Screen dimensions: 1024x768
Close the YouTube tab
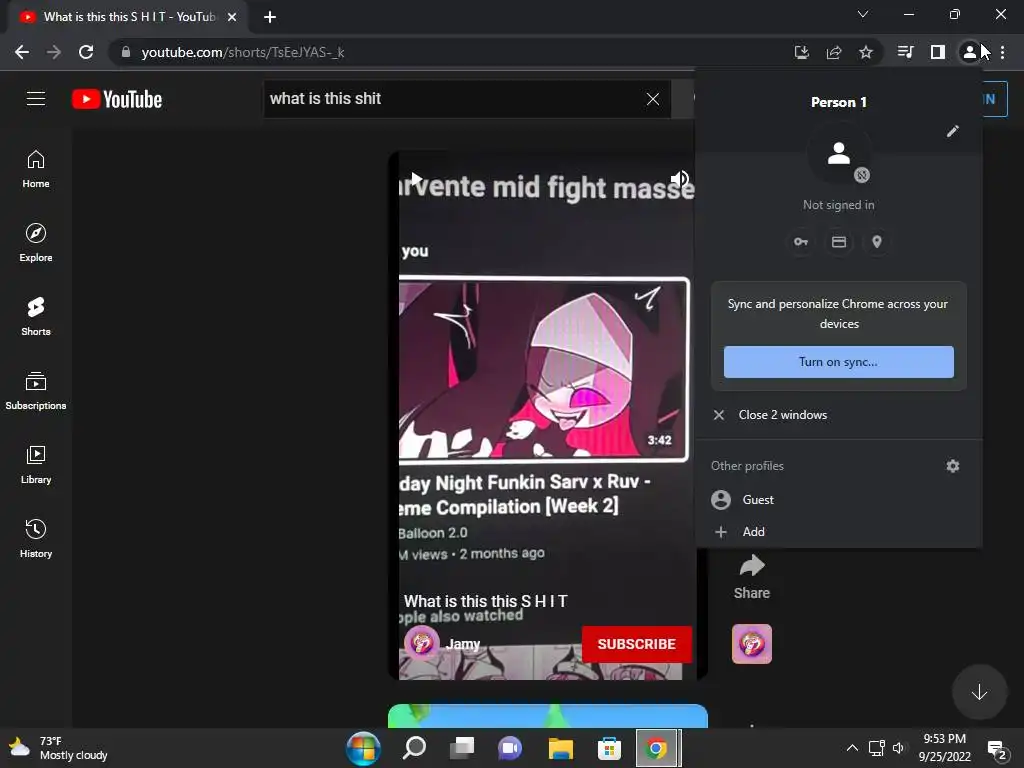pyautogui.click(x=232, y=17)
